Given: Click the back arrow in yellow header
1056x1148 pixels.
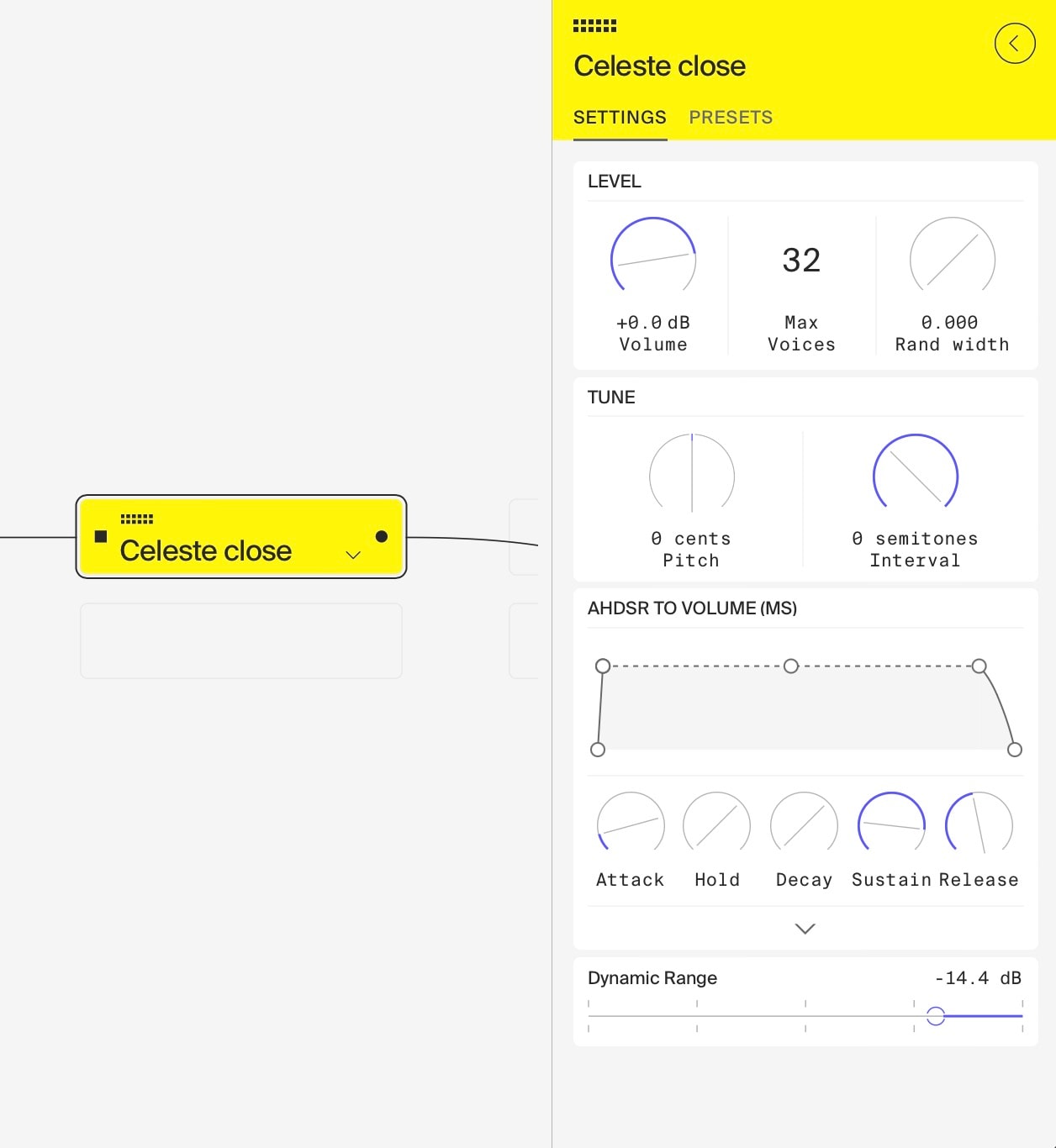Looking at the screenshot, I should coord(1014,44).
